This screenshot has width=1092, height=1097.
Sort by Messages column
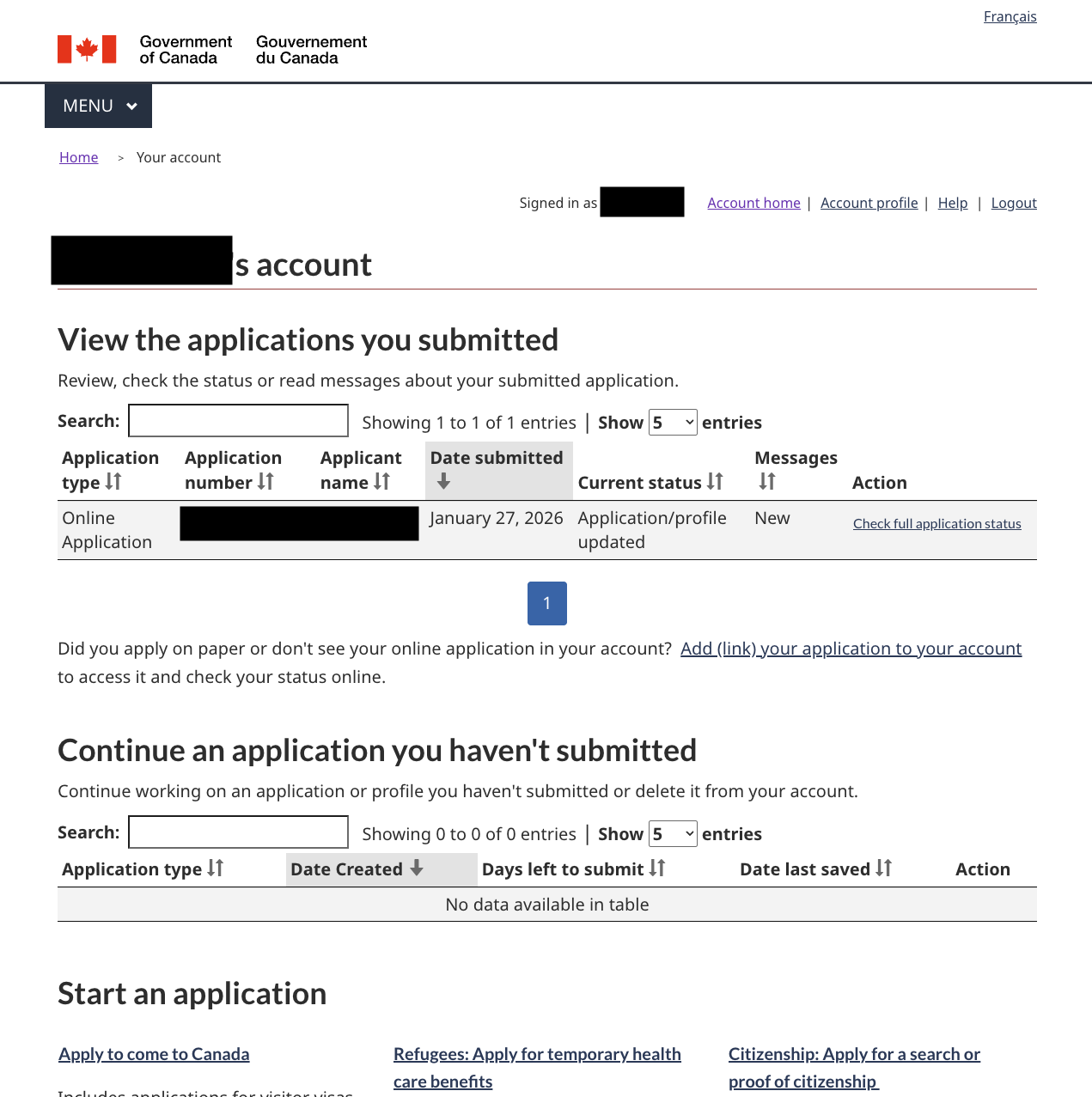(769, 483)
